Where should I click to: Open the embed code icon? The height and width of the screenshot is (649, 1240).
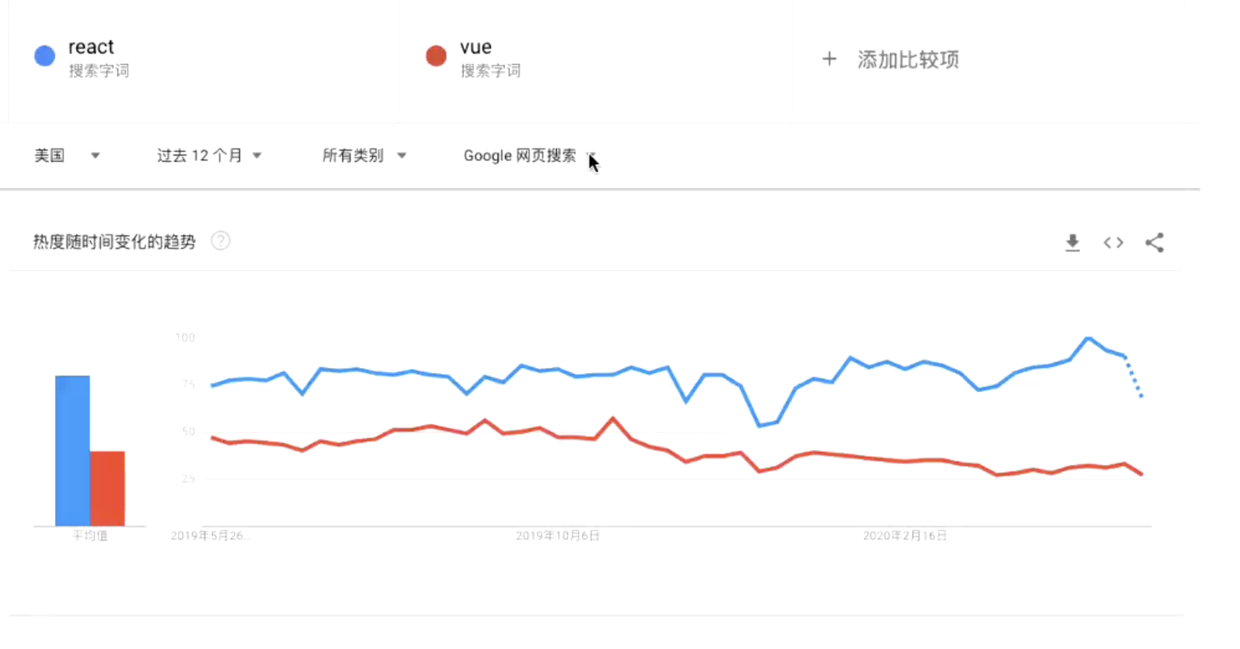[1113, 242]
